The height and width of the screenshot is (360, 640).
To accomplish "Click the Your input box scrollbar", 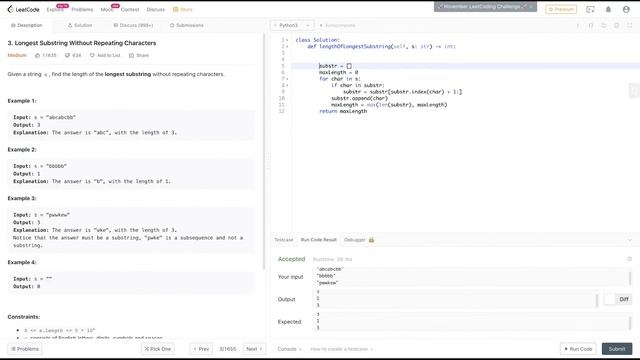I will pos(630,278).
